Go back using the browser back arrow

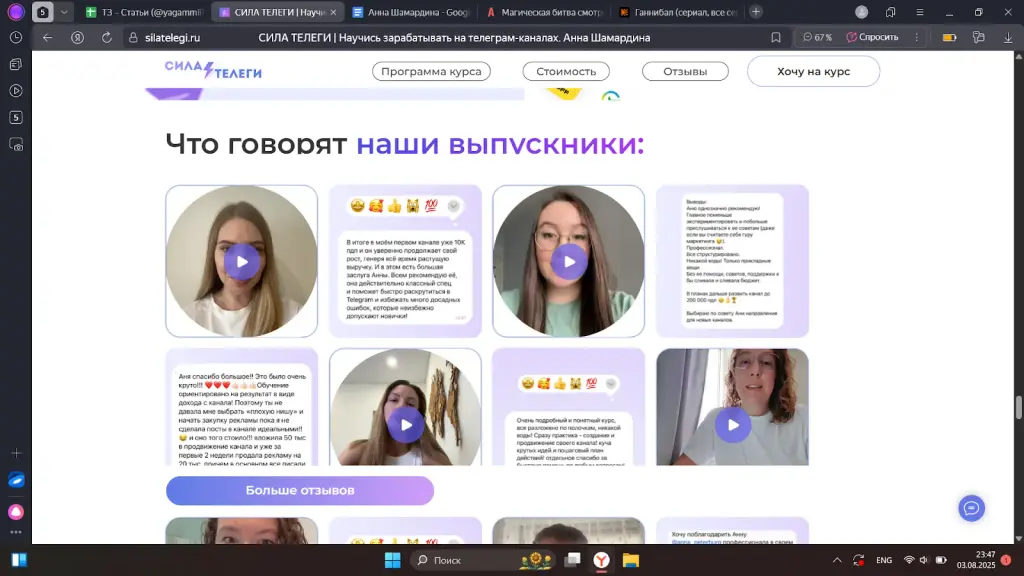point(47,37)
